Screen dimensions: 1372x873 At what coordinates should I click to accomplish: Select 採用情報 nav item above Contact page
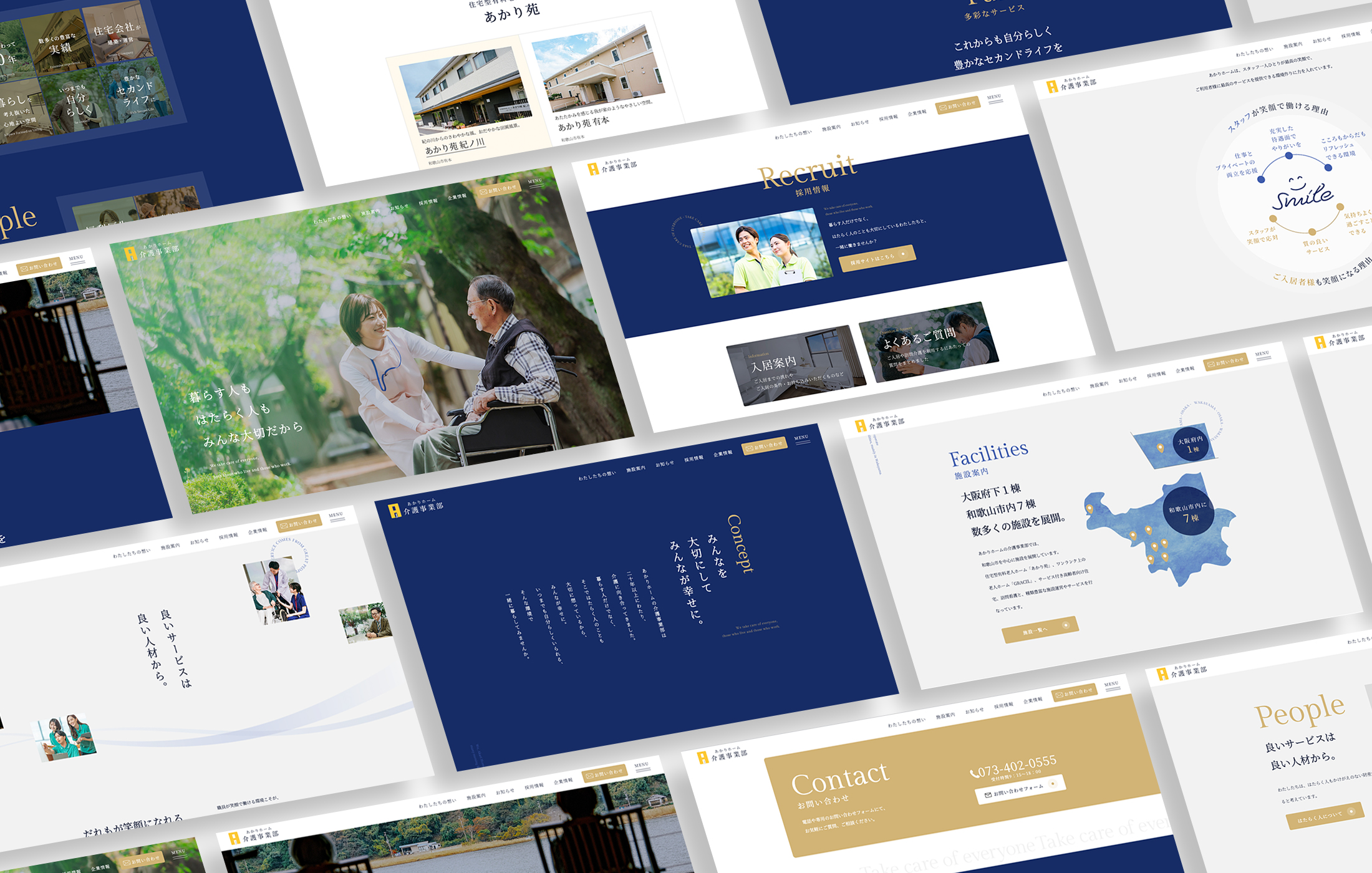[1003, 706]
